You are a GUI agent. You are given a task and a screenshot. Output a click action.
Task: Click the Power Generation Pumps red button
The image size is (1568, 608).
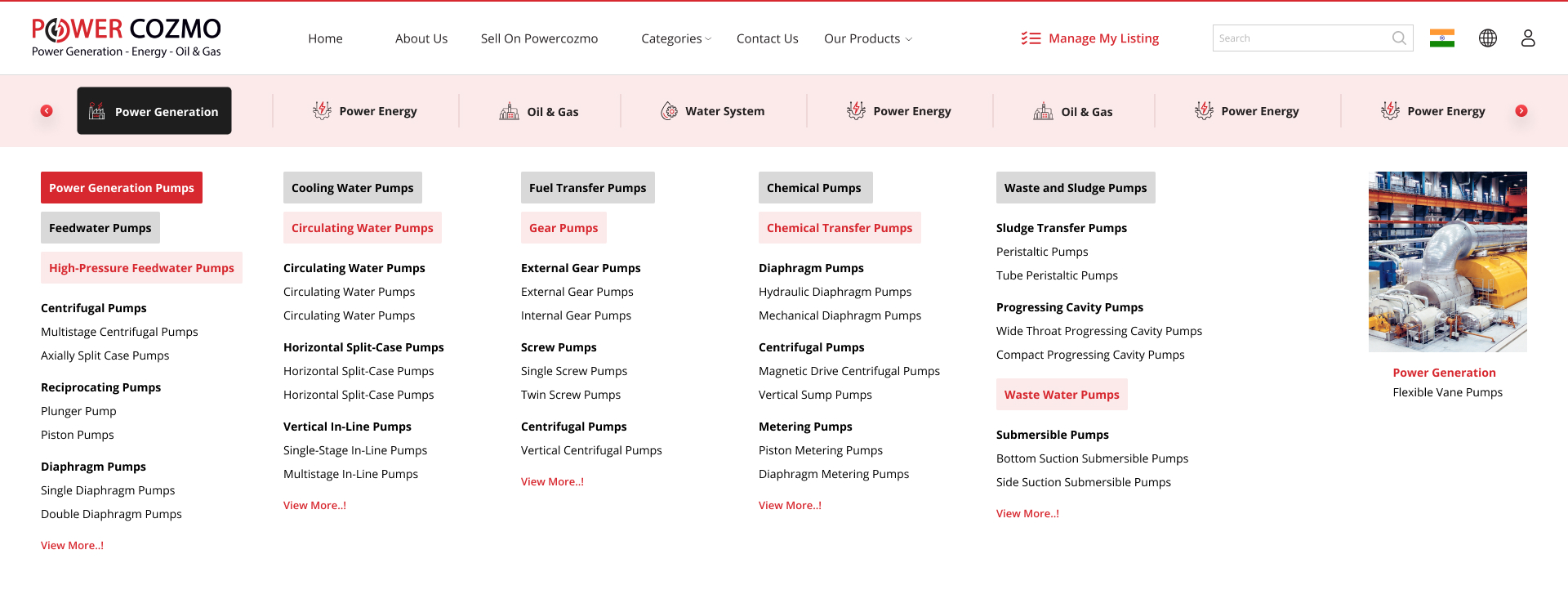click(x=122, y=188)
